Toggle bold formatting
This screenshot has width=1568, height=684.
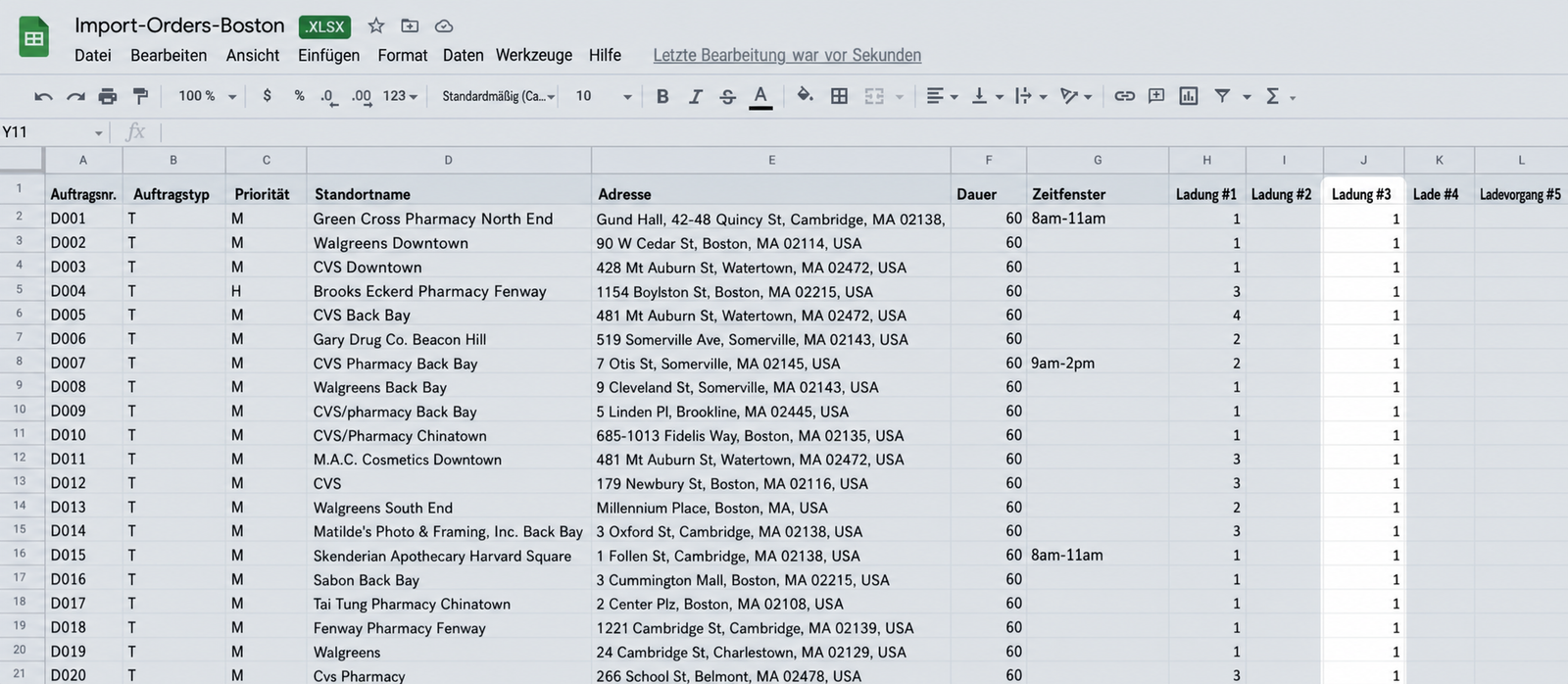coord(662,96)
